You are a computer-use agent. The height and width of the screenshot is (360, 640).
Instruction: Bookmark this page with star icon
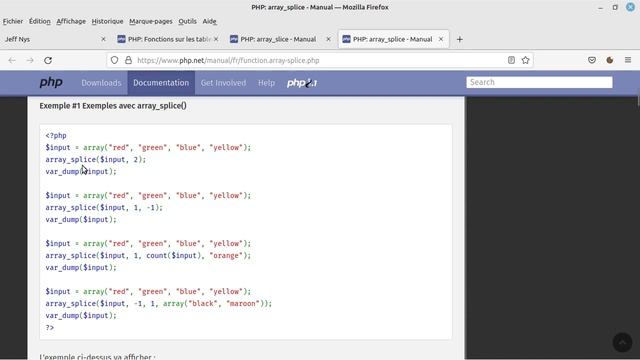[x=525, y=60]
